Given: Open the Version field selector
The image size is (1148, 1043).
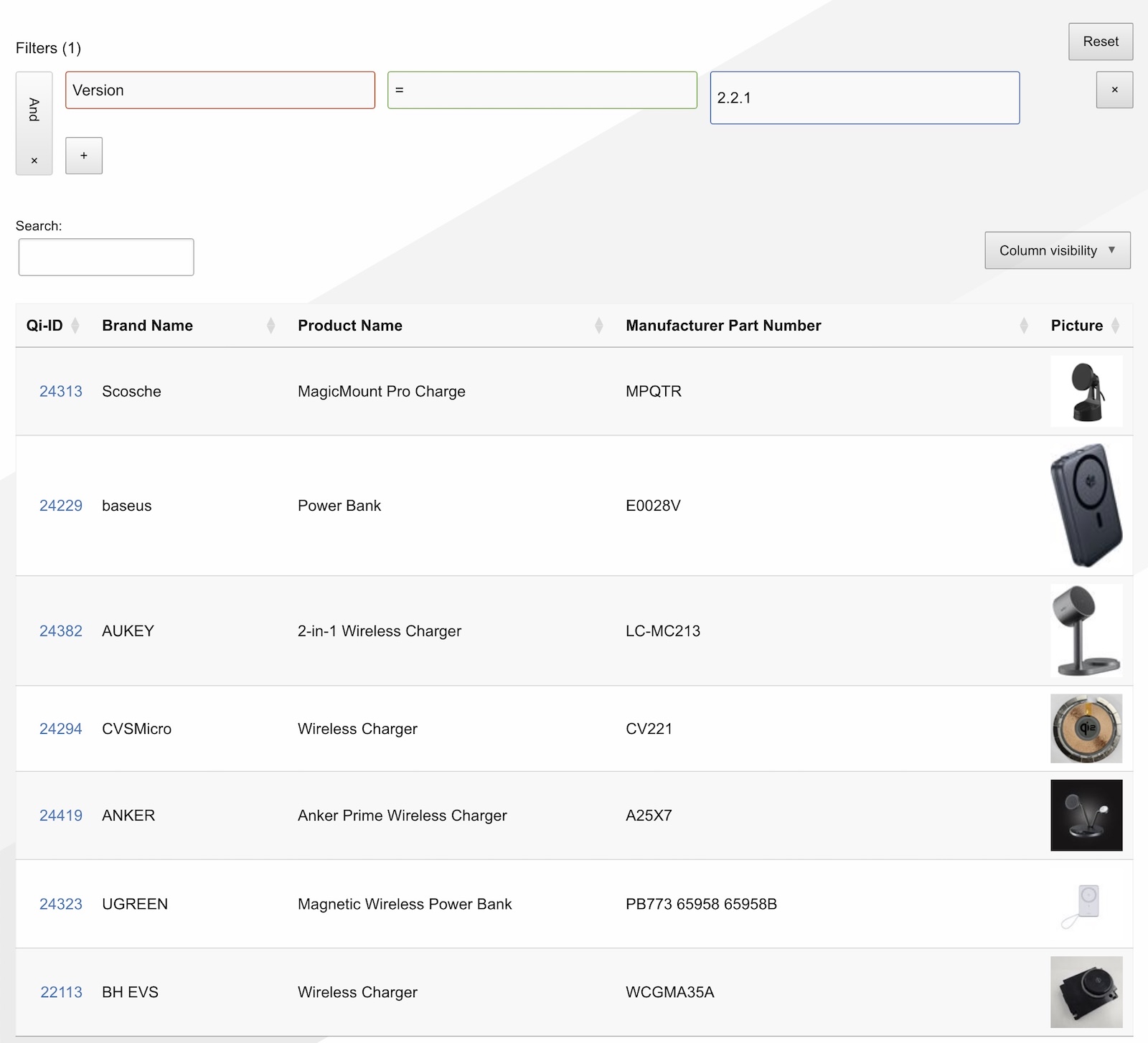Looking at the screenshot, I should (220, 90).
